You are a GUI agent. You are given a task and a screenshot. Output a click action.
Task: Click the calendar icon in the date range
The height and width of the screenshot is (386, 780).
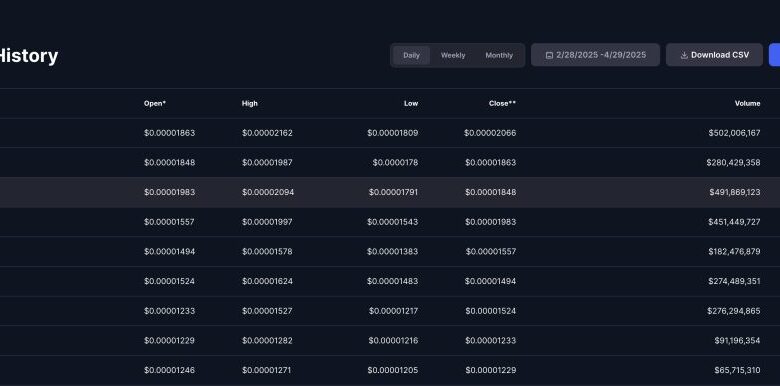click(x=549, y=55)
